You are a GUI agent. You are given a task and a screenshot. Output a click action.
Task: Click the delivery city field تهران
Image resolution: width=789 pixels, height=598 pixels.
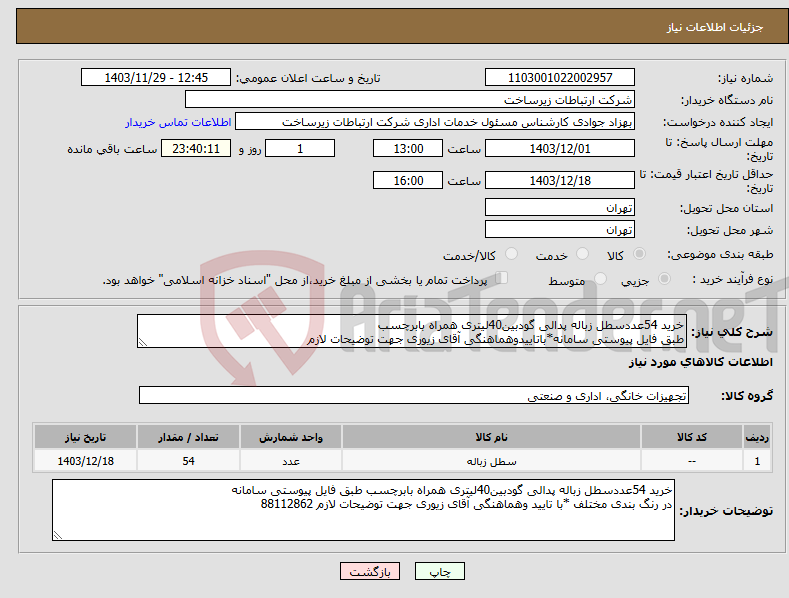560,230
